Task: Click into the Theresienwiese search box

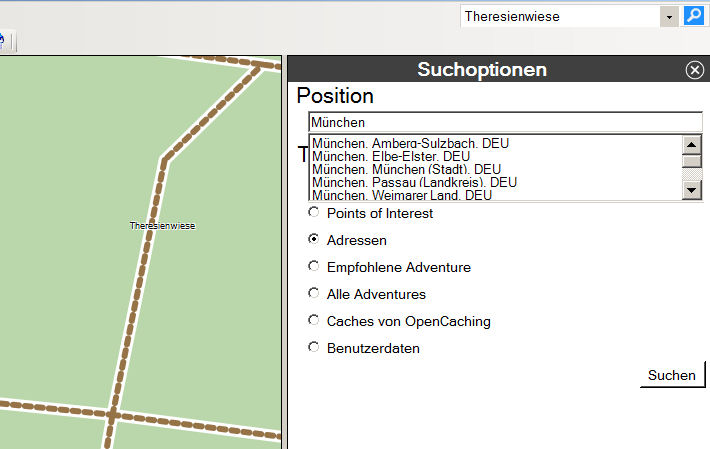Action: pyautogui.click(x=558, y=17)
